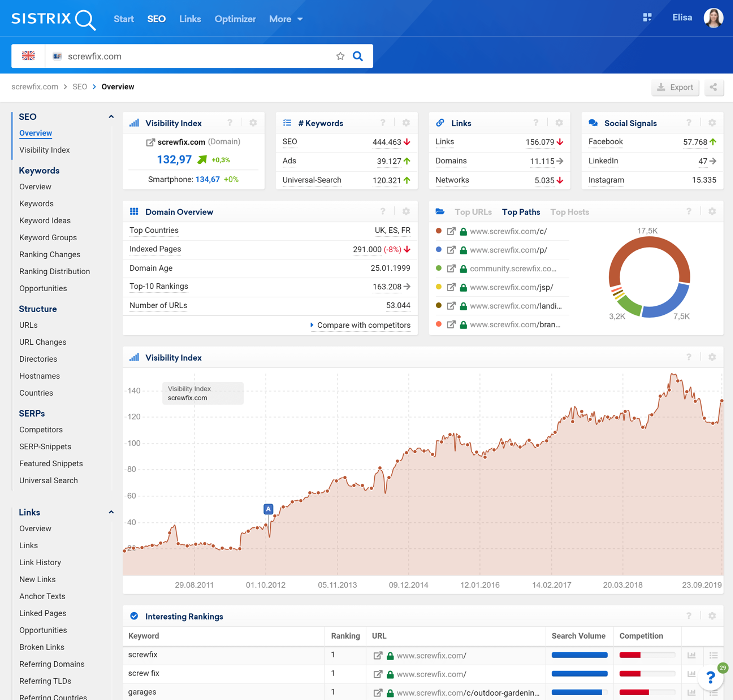
Task: Open Optimizer in top navigation
Action: coord(235,19)
